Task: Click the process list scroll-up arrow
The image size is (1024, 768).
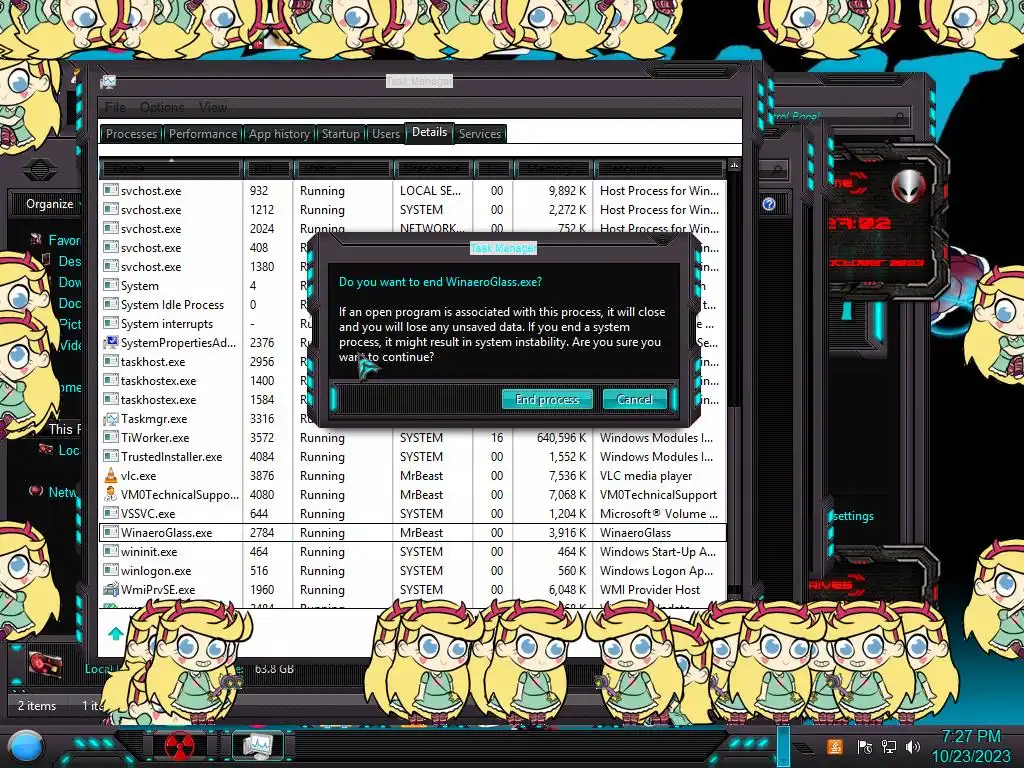Action: click(x=734, y=166)
